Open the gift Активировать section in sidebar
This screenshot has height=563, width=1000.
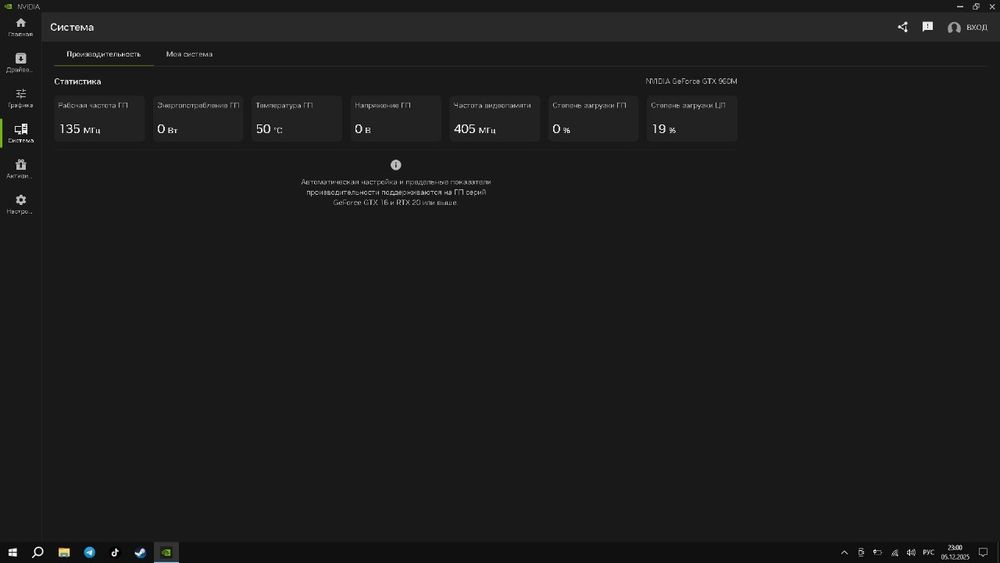pos(20,169)
